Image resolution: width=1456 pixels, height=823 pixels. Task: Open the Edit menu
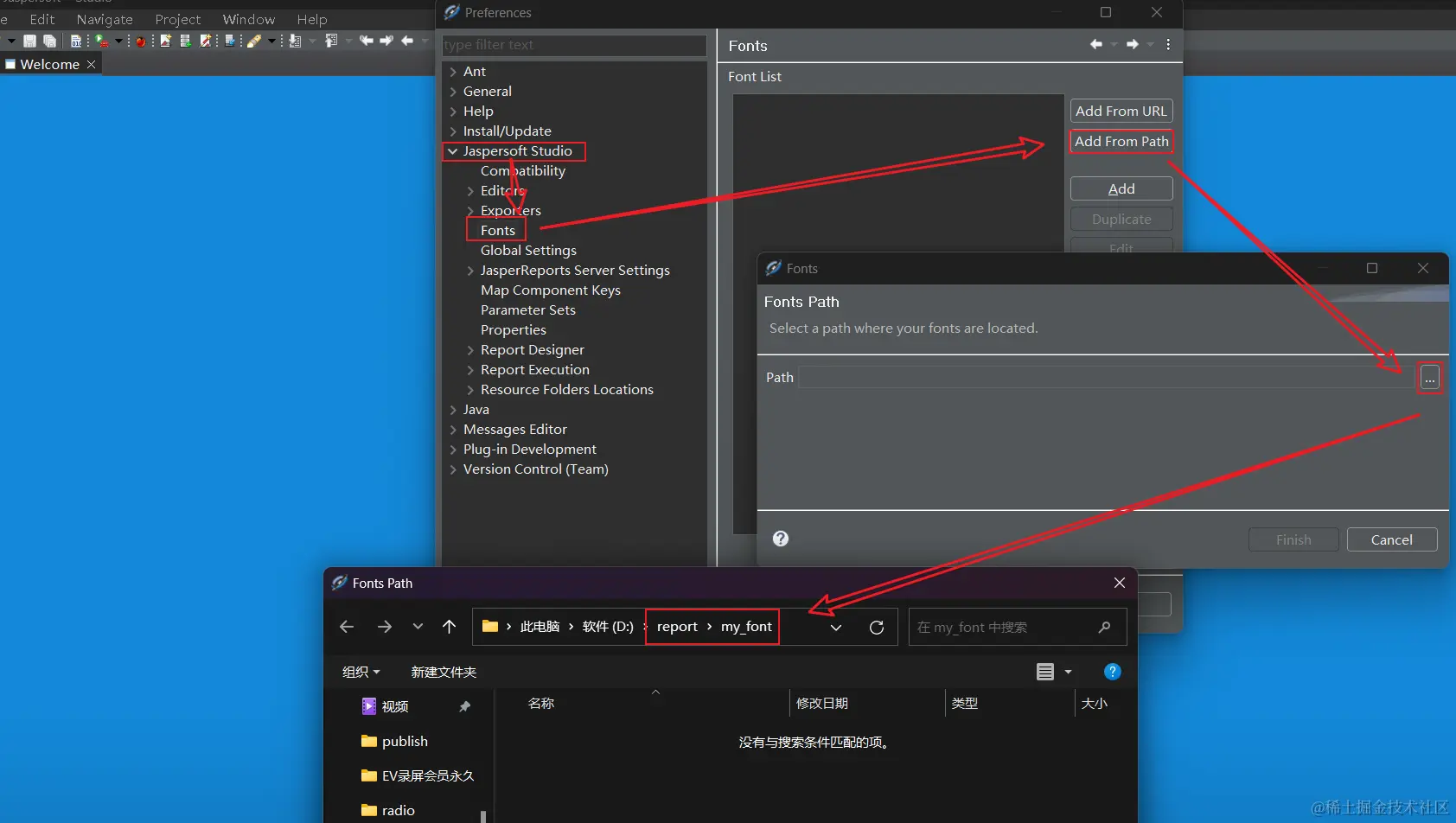(42, 19)
